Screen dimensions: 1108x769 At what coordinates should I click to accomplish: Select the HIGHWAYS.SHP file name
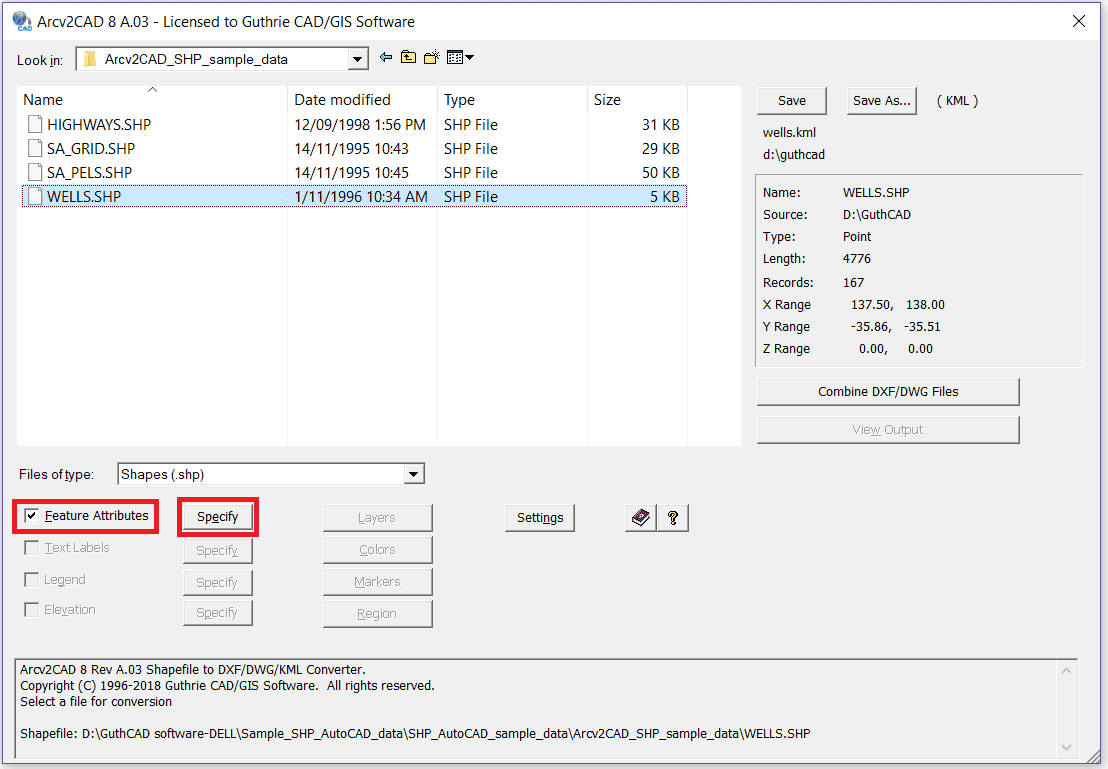[99, 124]
